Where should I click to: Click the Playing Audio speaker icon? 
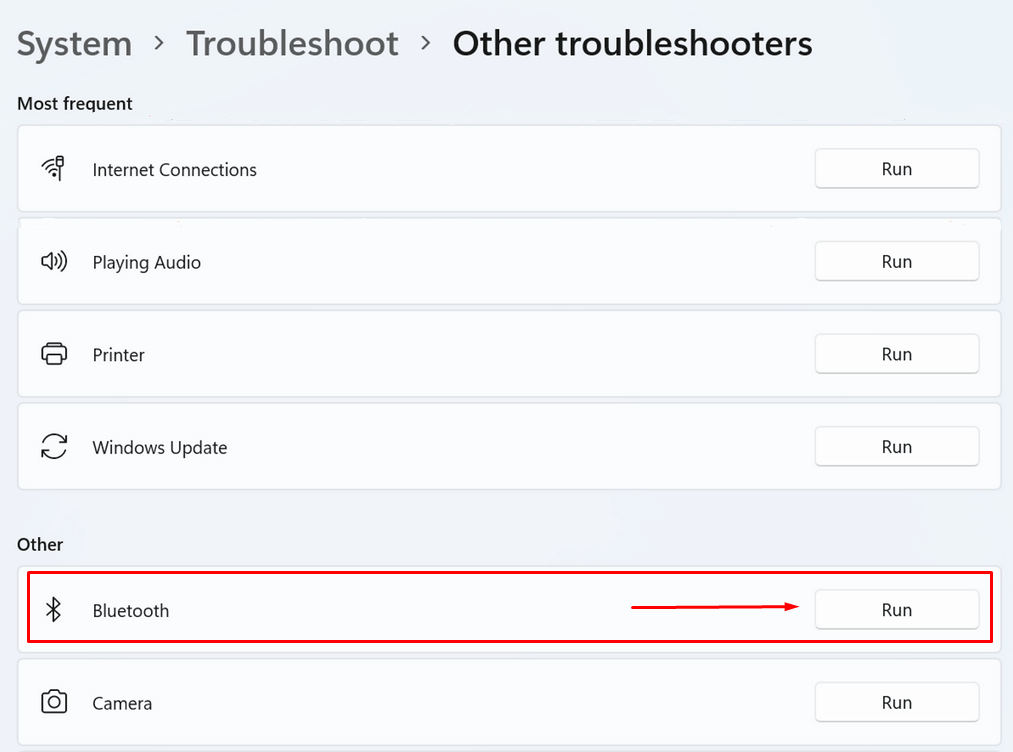(x=54, y=262)
